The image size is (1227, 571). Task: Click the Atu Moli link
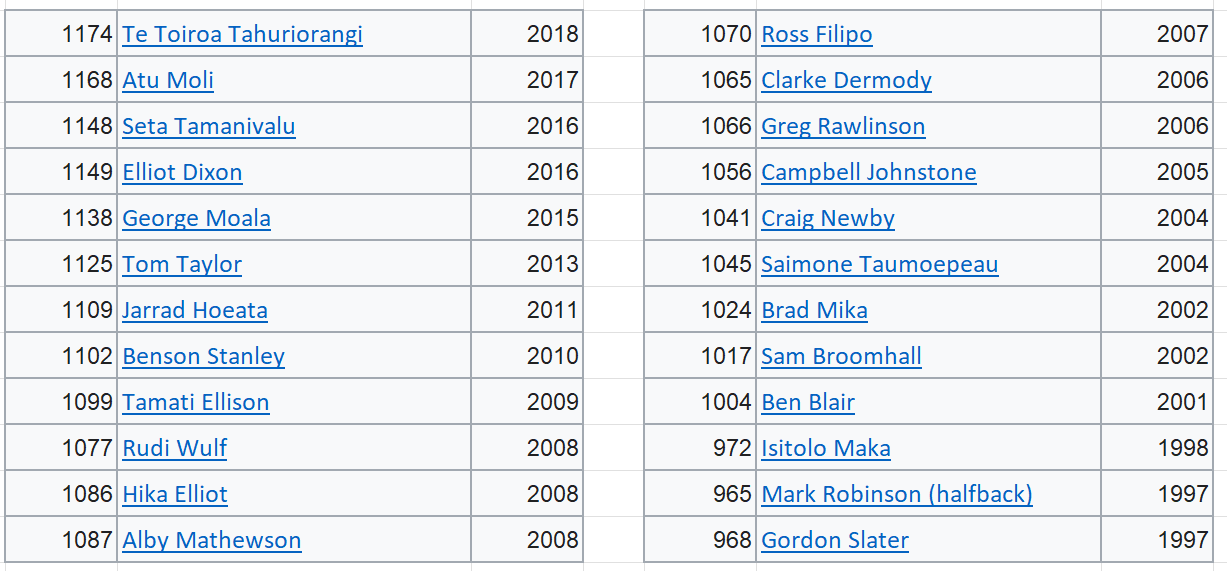coord(168,80)
